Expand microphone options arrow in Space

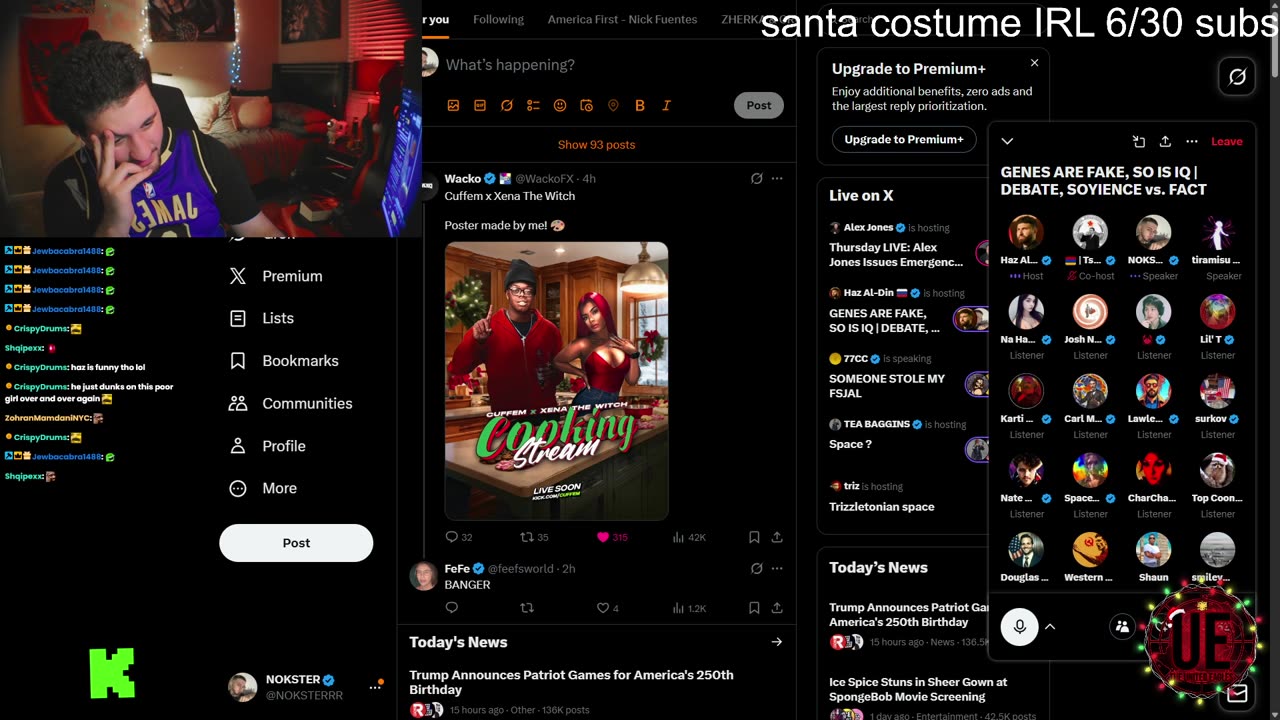pos(1050,627)
